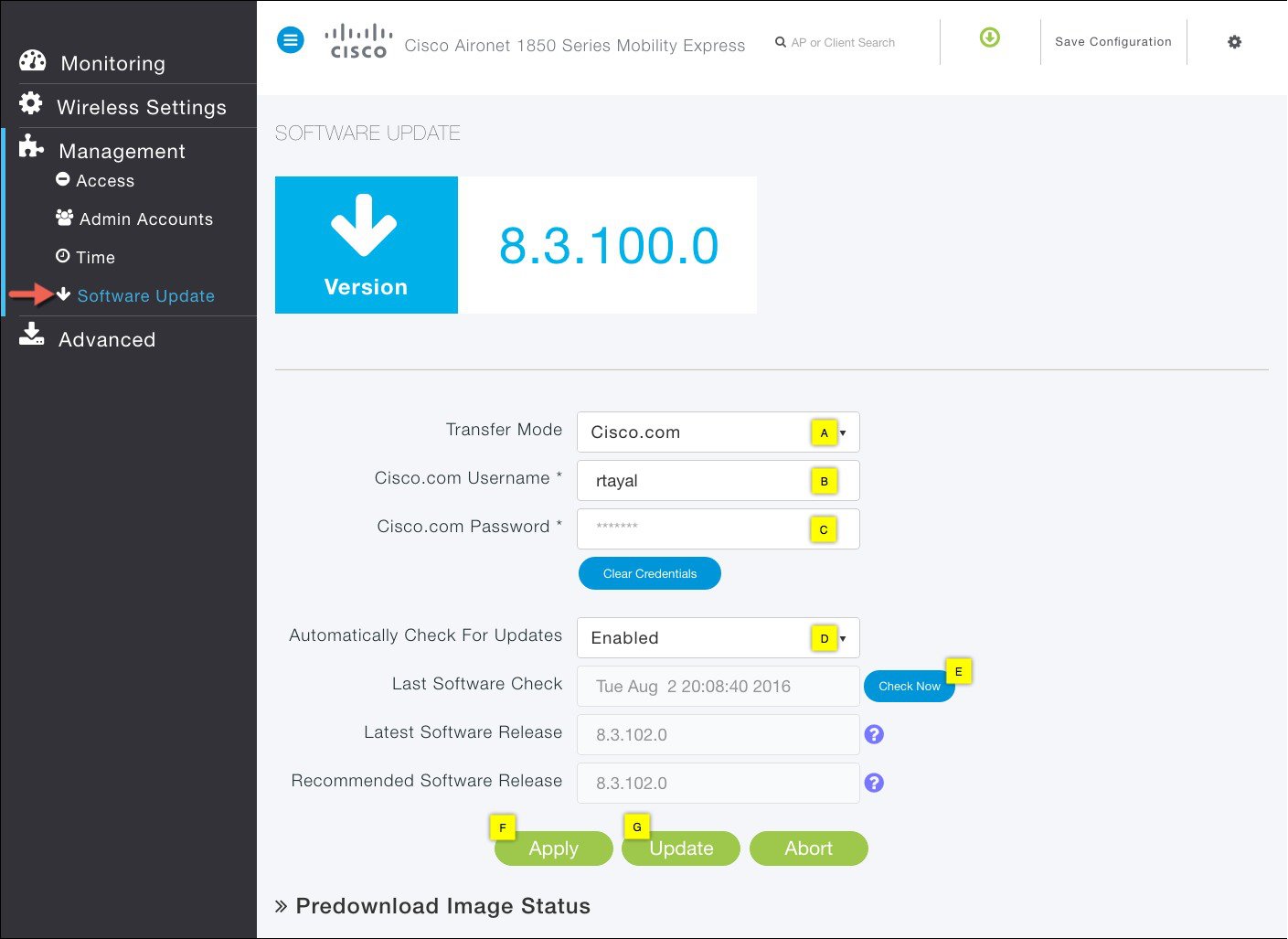Click the green Apply button
Image resolution: width=1288 pixels, height=939 pixels.
pyautogui.click(x=554, y=848)
